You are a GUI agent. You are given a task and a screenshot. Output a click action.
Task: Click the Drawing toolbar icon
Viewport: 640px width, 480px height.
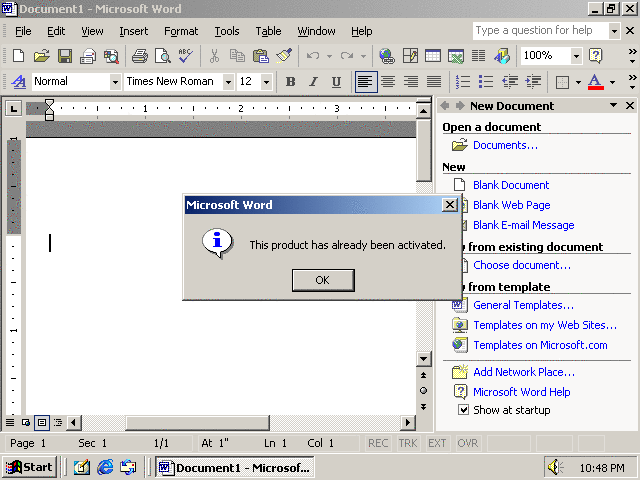pos(502,56)
